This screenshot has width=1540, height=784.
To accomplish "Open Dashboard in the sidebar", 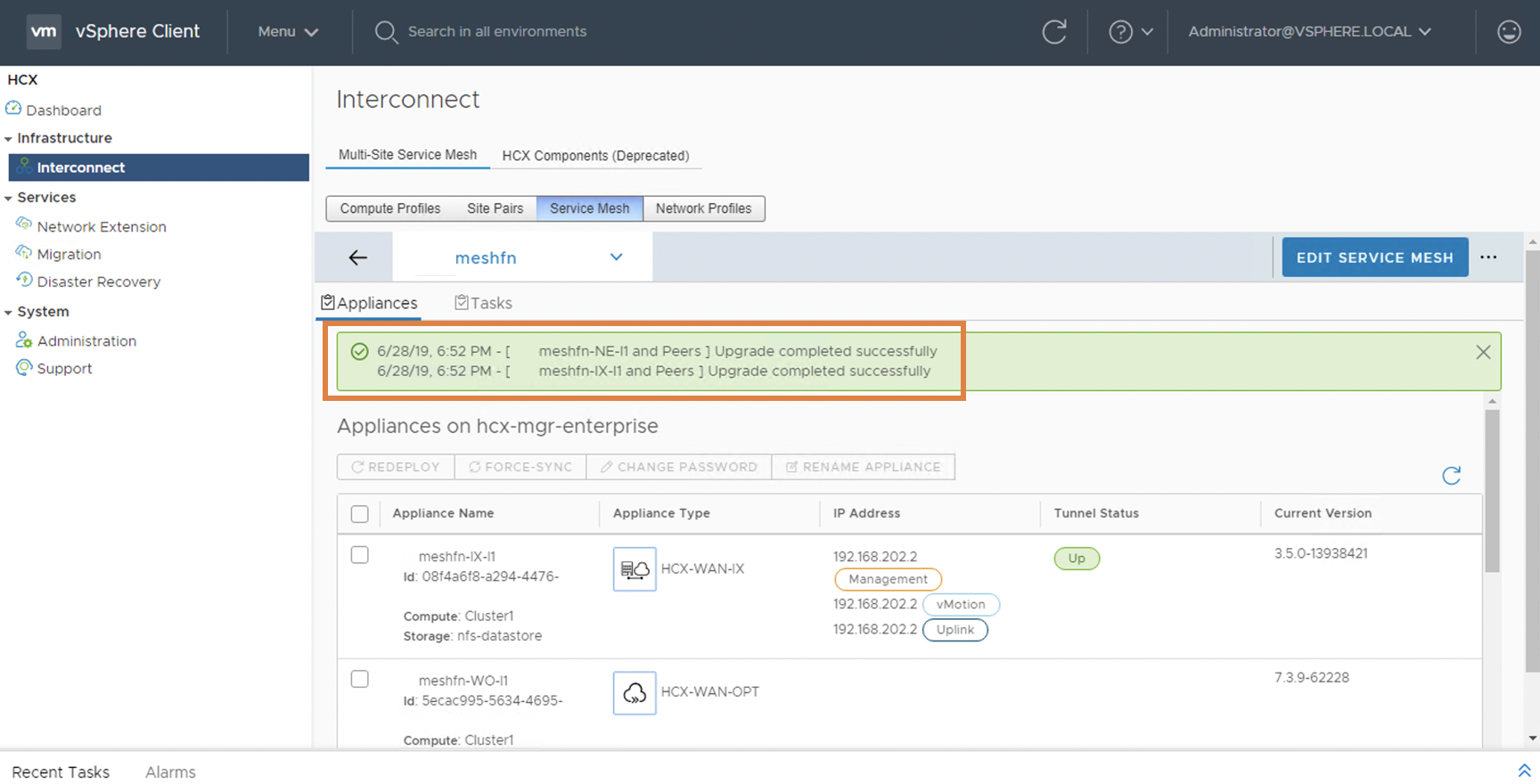I will click(63, 110).
